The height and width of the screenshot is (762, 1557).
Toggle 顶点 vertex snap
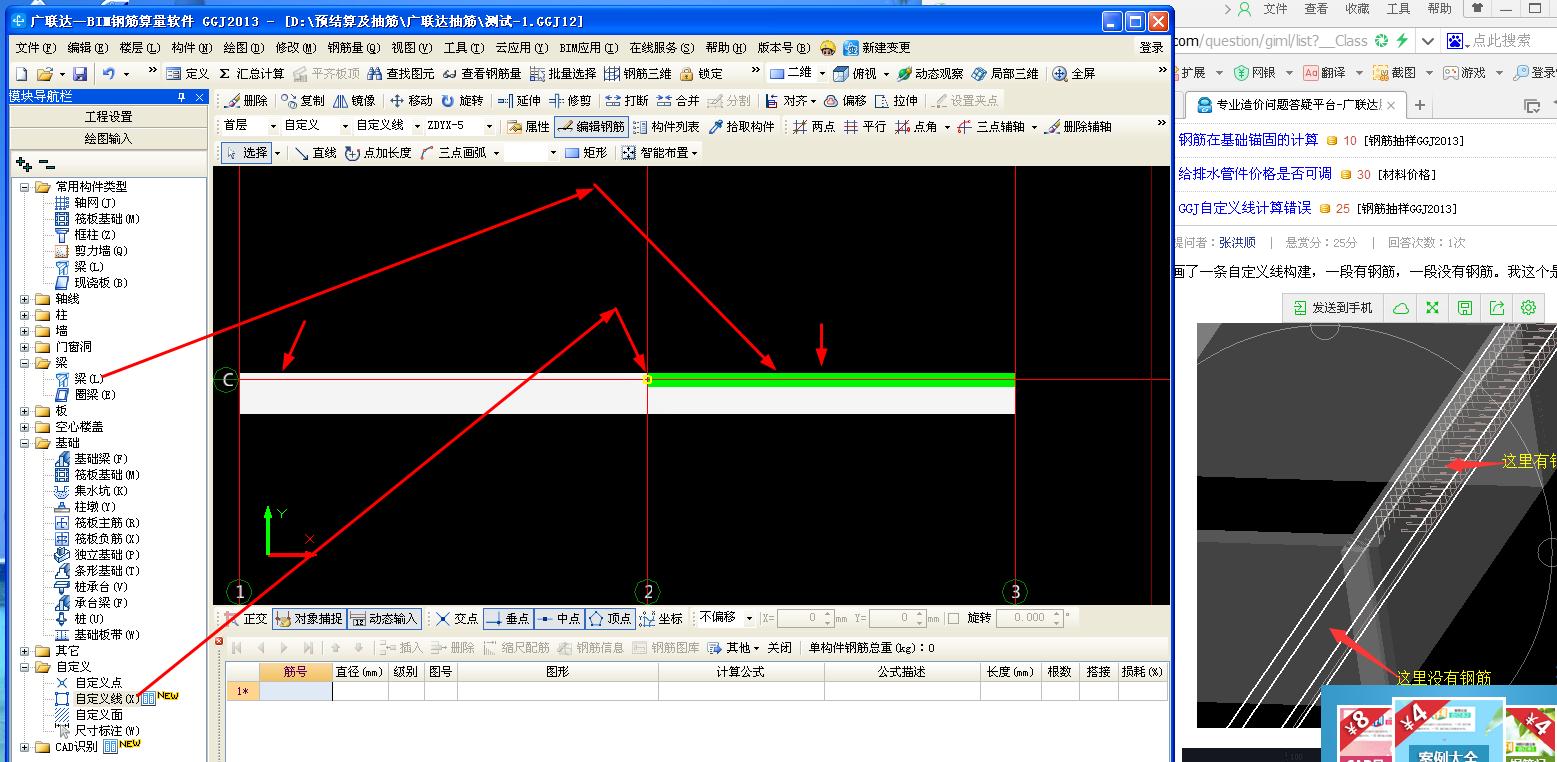(609, 619)
